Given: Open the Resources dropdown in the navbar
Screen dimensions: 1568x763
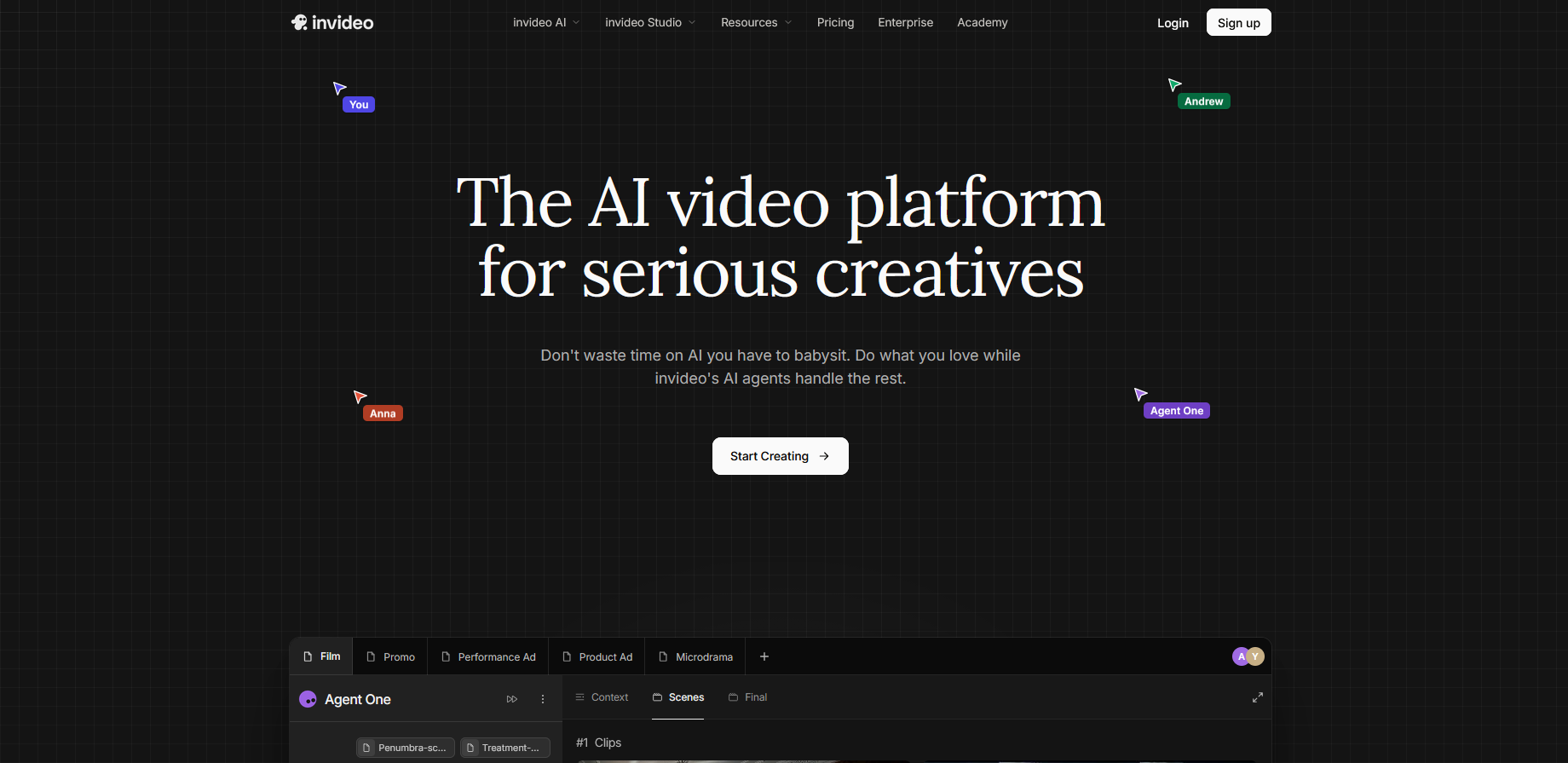Looking at the screenshot, I should click(x=757, y=22).
